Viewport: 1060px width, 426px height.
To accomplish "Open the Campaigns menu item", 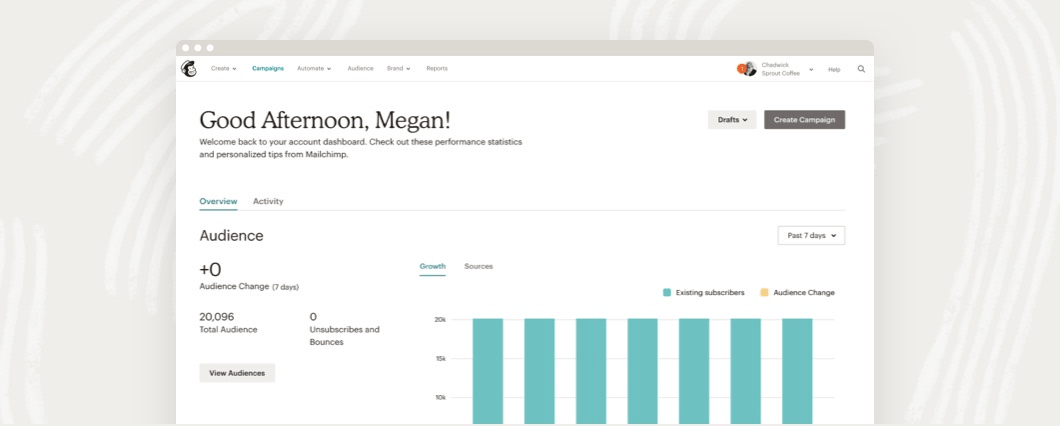I will 268,69.
